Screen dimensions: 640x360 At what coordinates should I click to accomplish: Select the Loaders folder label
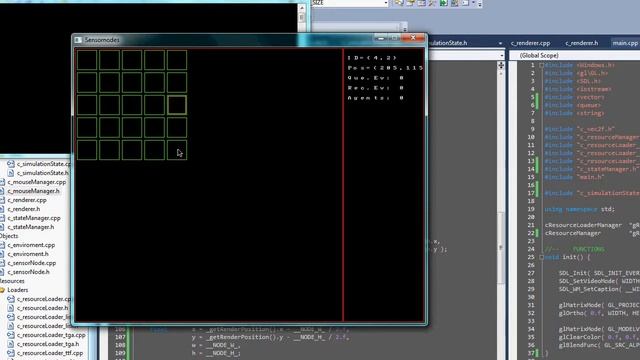[18, 290]
